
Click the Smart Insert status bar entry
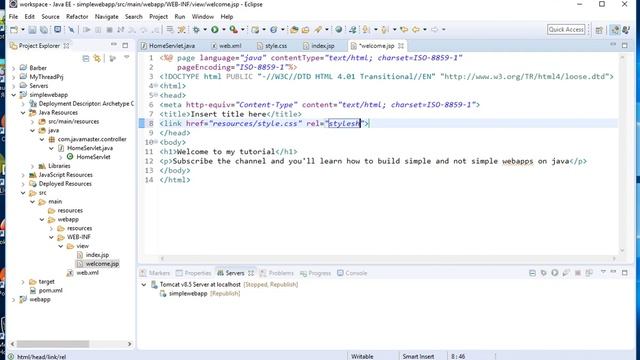pyautogui.click(x=418, y=356)
